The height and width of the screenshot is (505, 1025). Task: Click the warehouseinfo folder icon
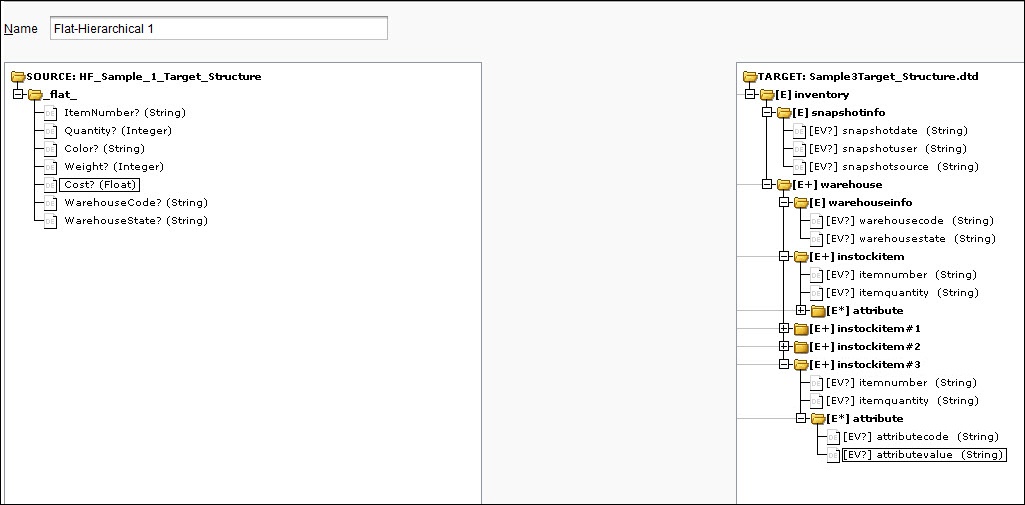click(800, 203)
